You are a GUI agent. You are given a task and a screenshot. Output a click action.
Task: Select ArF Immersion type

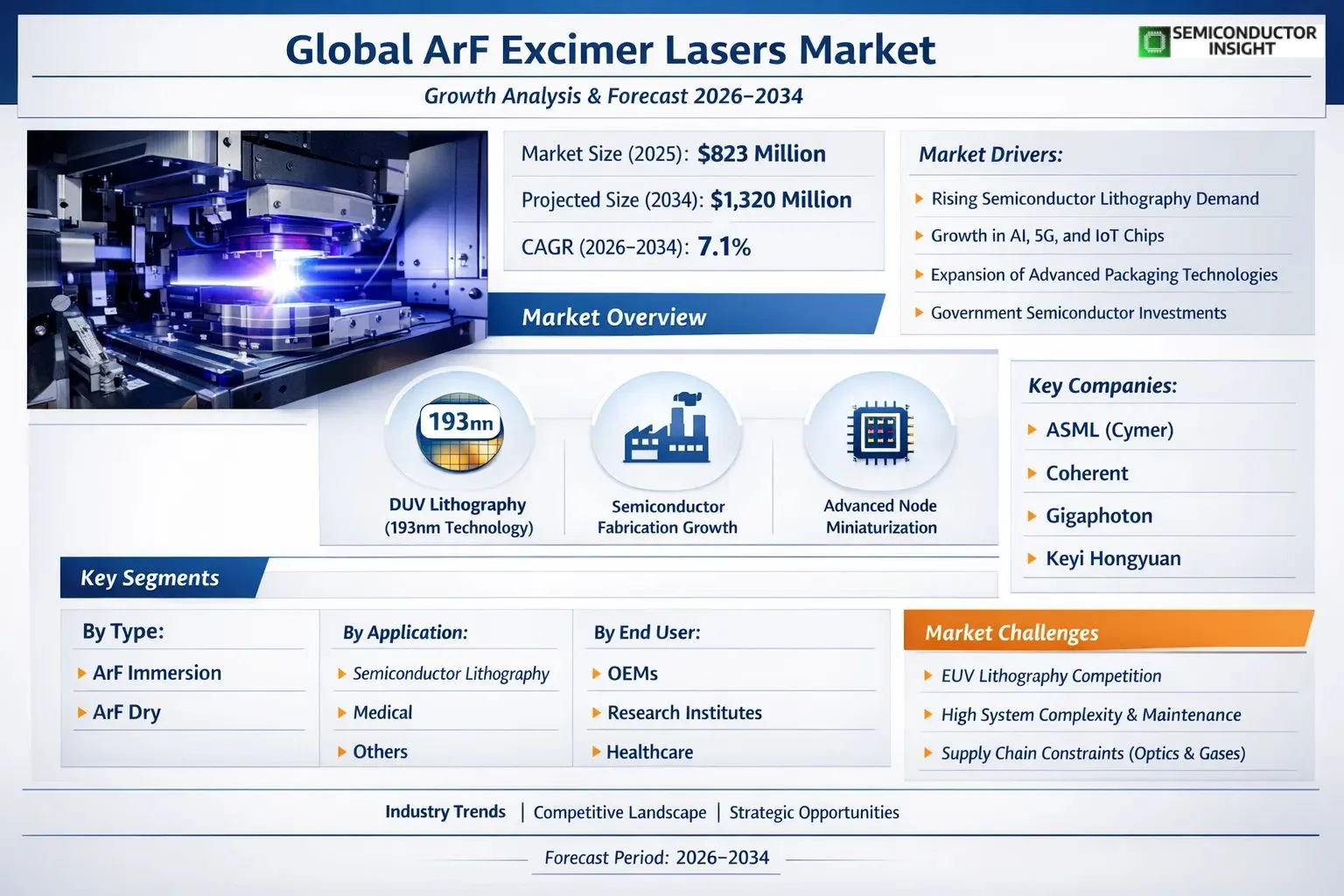(157, 673)
